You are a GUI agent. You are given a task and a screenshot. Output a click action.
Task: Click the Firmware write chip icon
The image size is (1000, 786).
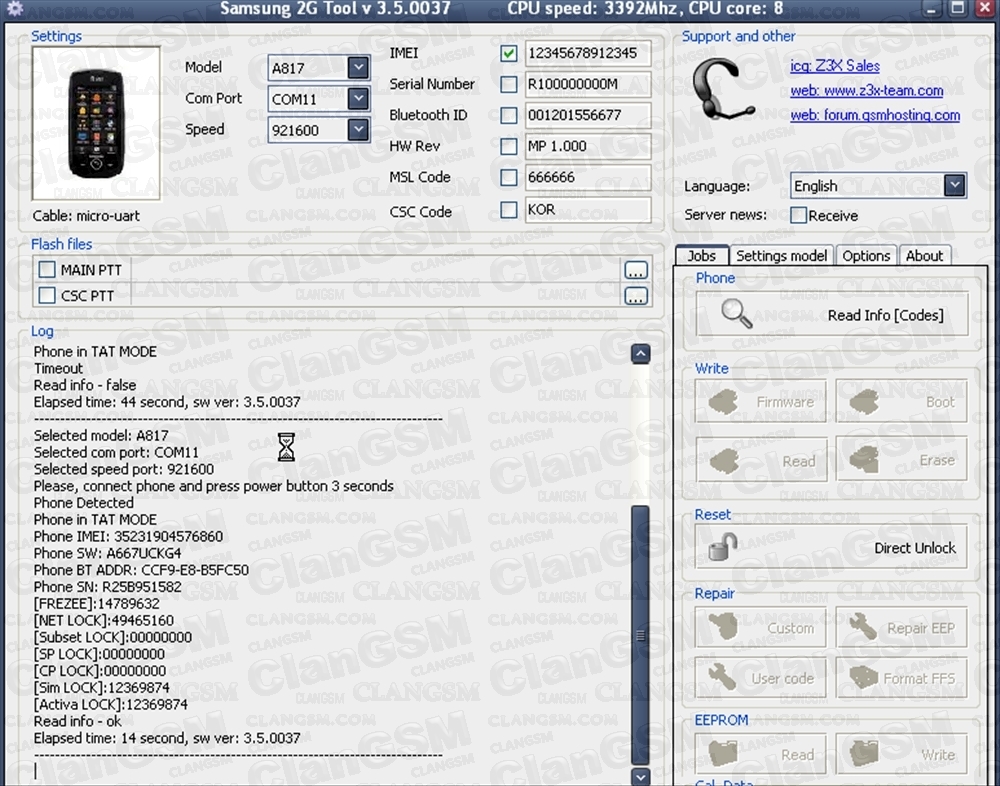723,402
